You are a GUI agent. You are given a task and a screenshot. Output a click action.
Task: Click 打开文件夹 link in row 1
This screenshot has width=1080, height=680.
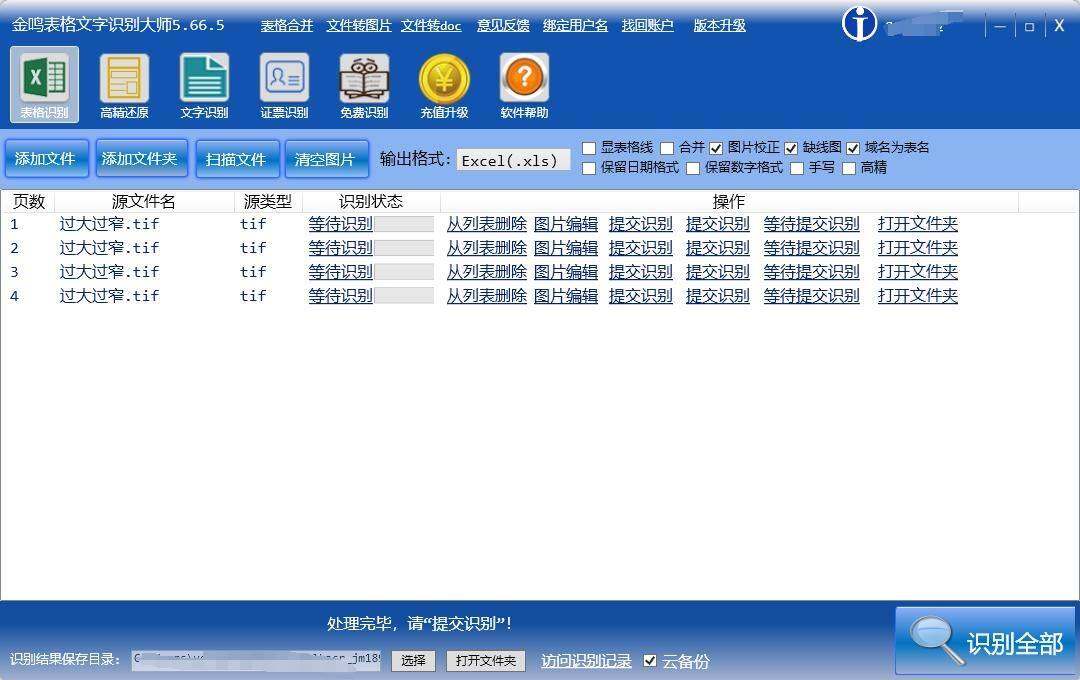(917, 224)
